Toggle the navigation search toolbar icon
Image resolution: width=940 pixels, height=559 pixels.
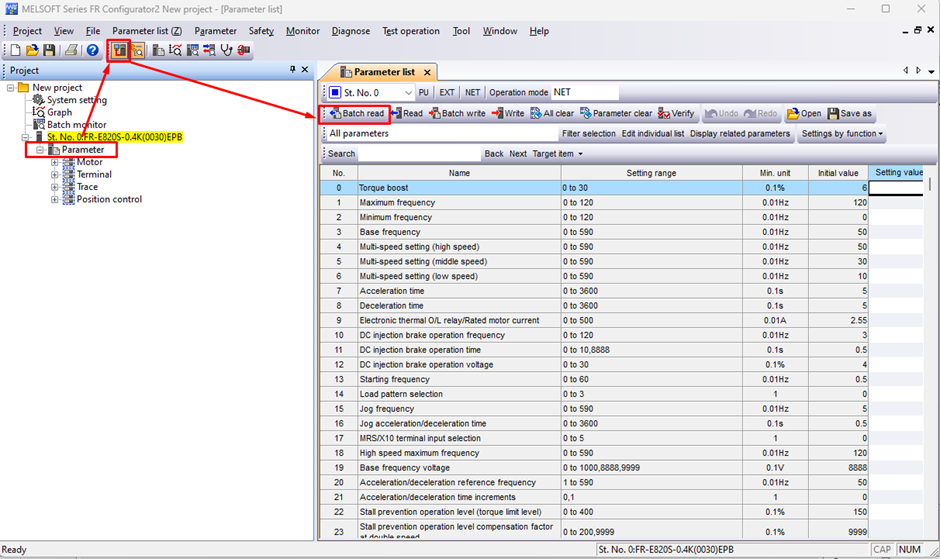(137, 50)
